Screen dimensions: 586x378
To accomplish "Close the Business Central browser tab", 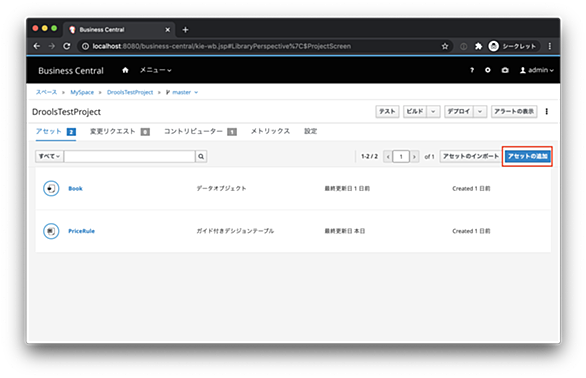I will (168, 30).
